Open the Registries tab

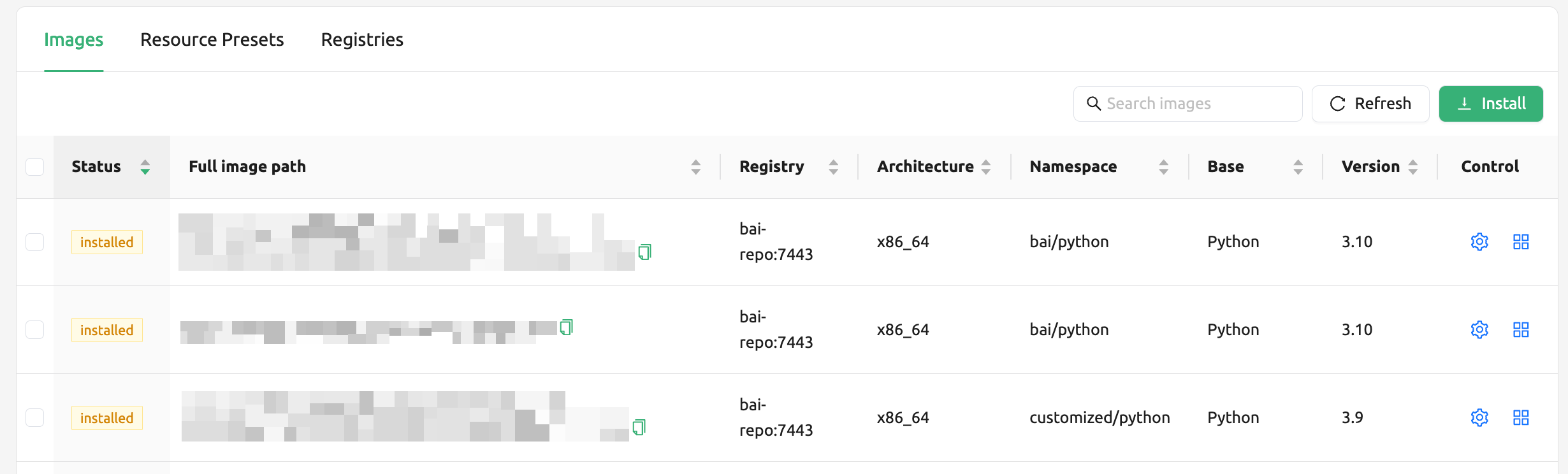click(362, 39)
